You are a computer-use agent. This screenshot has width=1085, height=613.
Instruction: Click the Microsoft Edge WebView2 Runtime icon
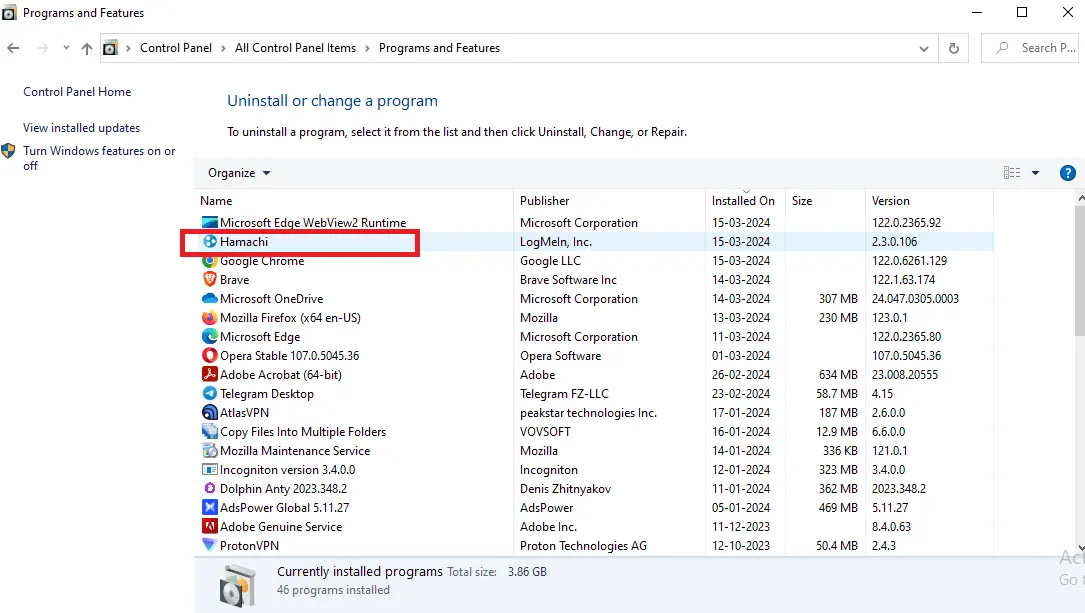(209, 223)
